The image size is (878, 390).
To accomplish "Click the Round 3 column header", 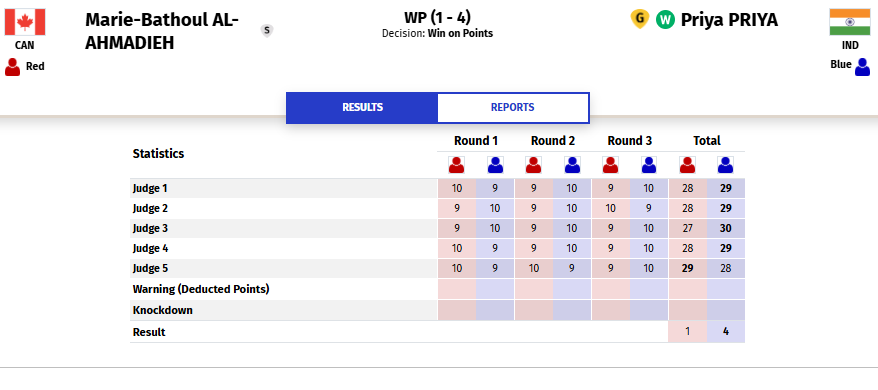I will click(x=629, y=141).
